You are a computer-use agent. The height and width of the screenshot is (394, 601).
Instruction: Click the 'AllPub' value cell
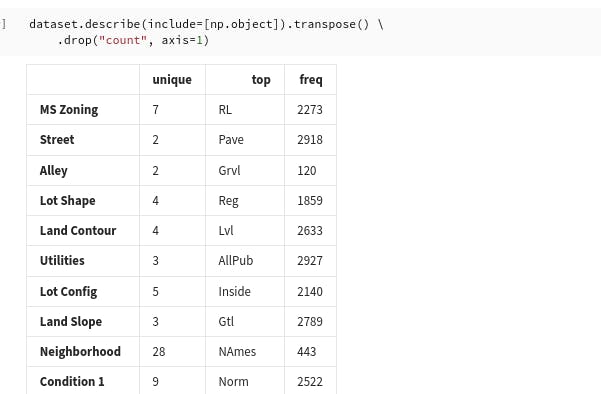point(245,261)
